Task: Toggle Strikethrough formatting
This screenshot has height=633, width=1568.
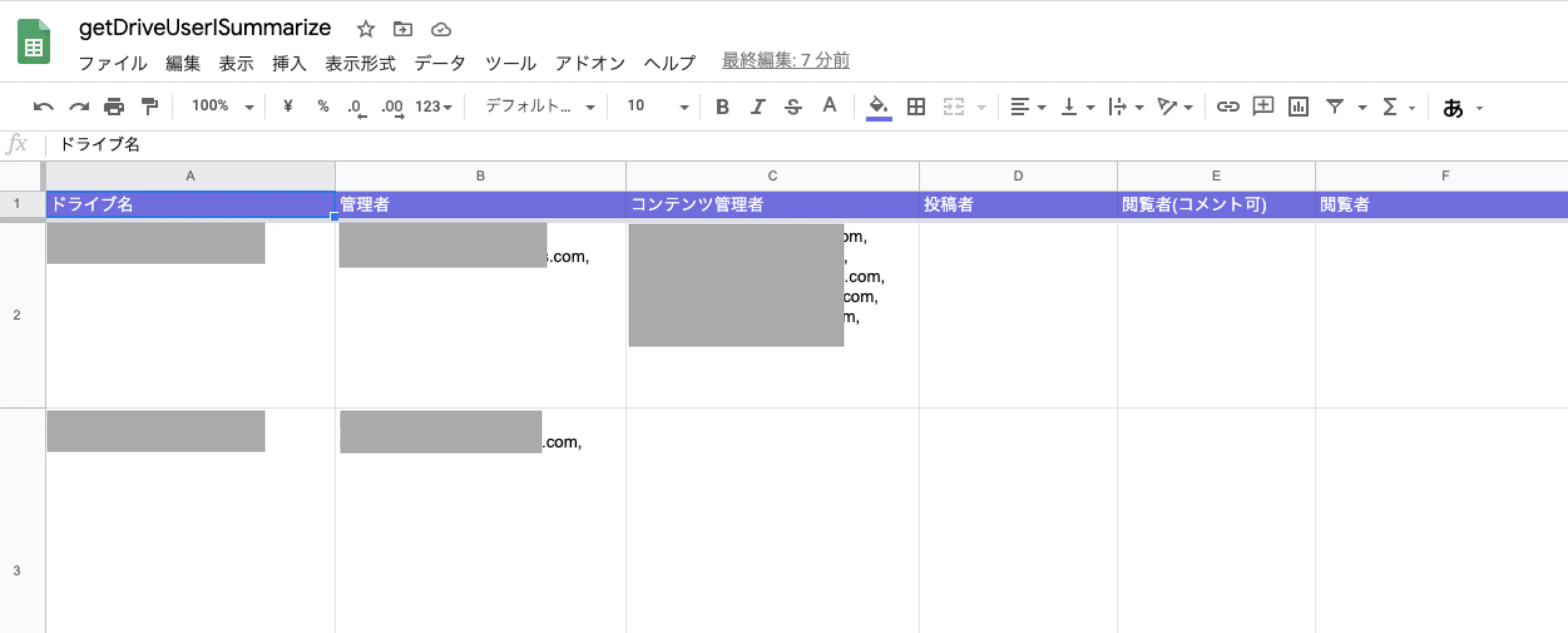Action: [x=793, y=107]
